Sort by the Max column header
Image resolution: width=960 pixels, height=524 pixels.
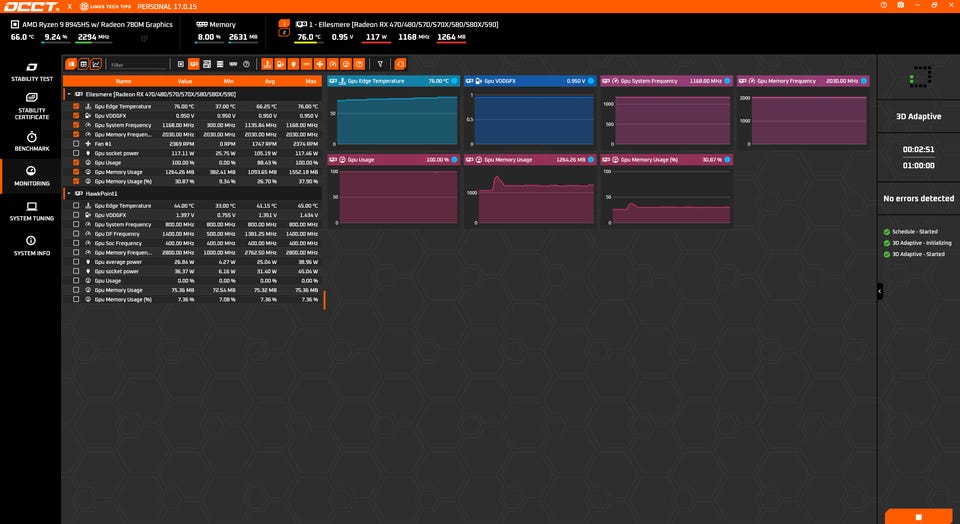(311, 81)
